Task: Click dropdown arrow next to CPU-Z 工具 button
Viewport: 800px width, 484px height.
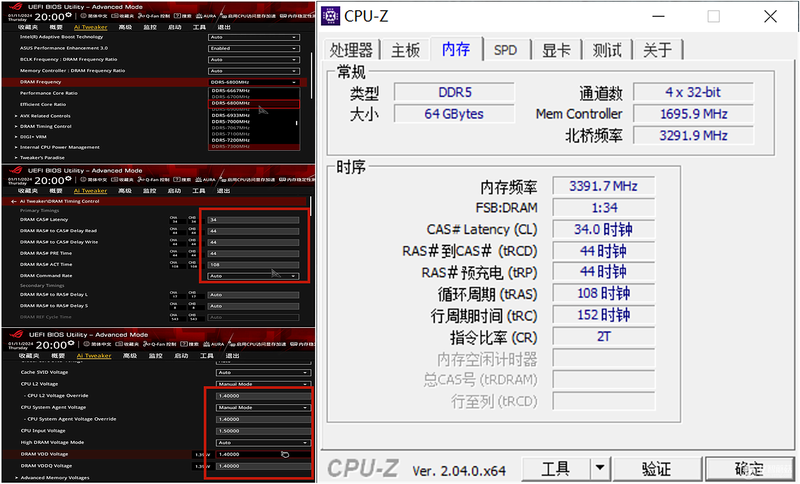Action: point(601,467)
